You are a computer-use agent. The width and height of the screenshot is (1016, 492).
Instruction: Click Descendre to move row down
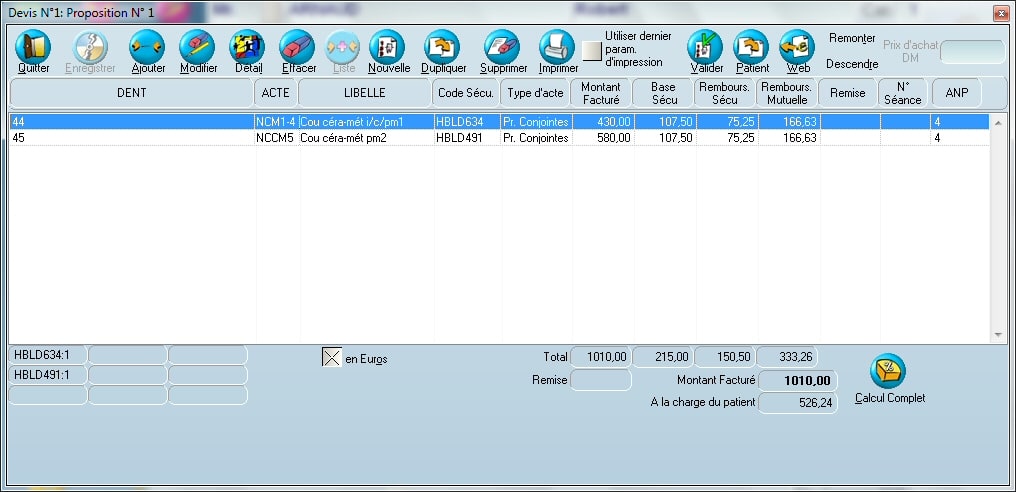(x=851, y=64)
